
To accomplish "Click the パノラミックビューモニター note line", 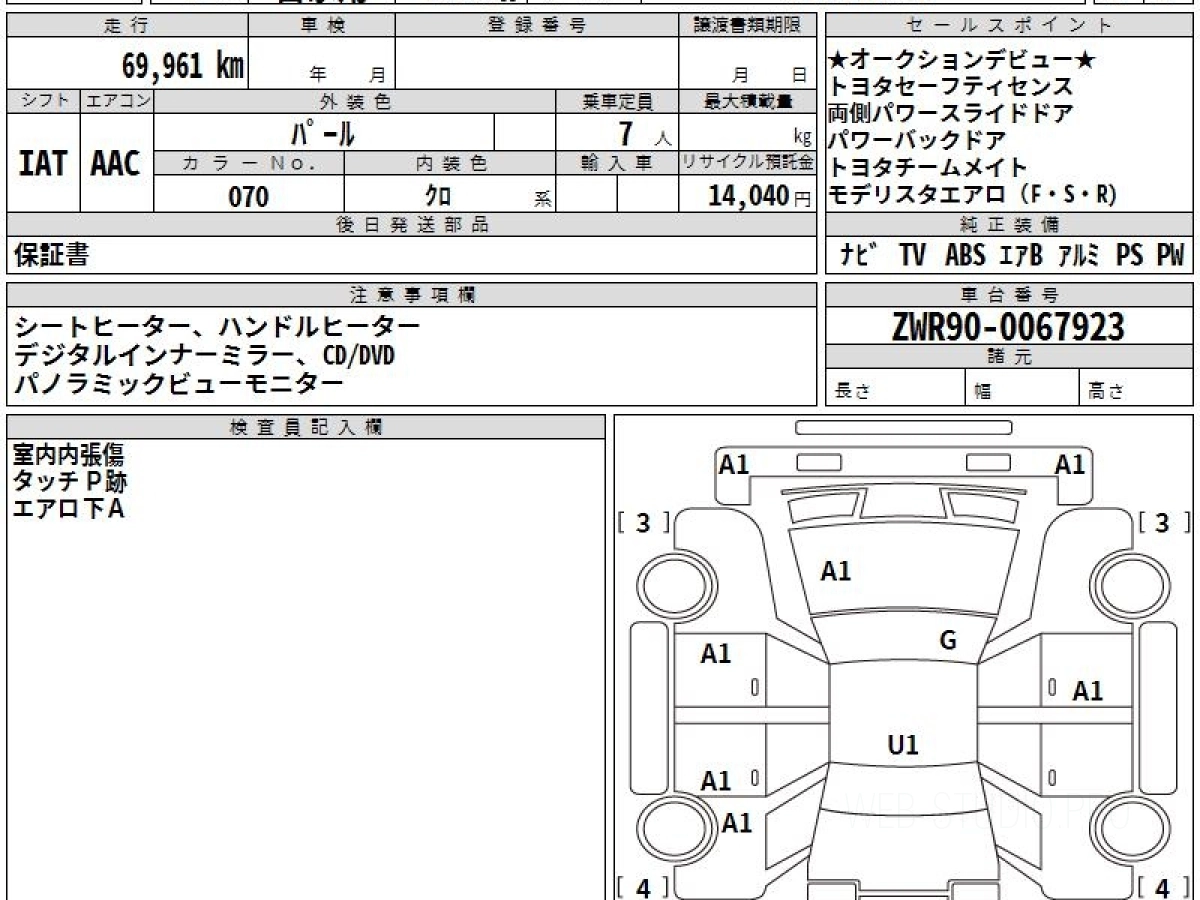I will click(179, 382).
